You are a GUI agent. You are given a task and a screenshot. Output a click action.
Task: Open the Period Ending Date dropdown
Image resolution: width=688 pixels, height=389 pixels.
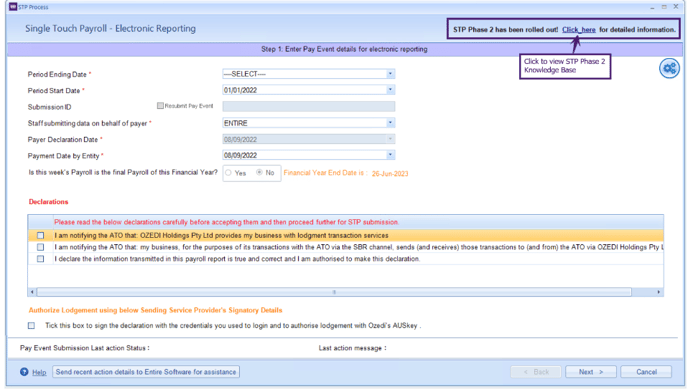click(x=390, y=74)
